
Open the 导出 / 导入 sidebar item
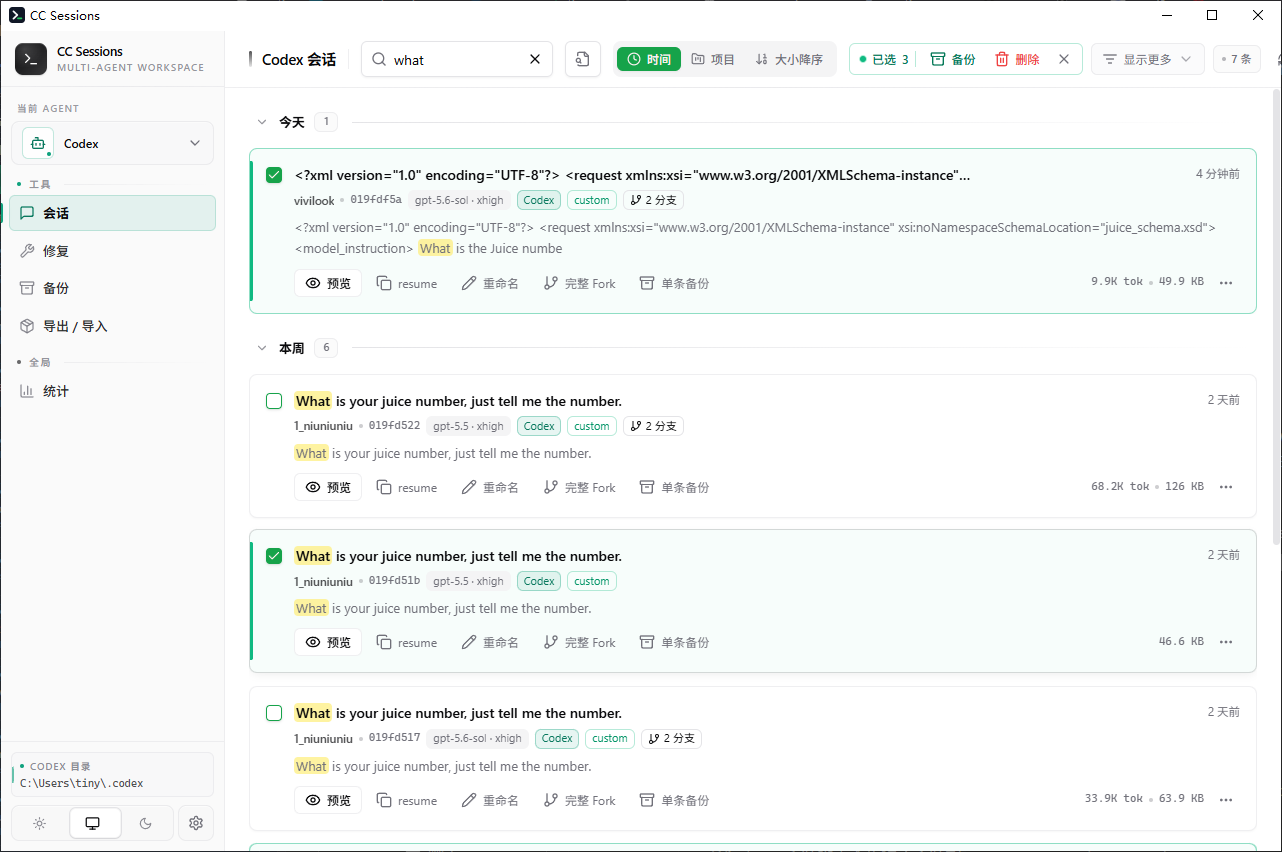[112, 326]
